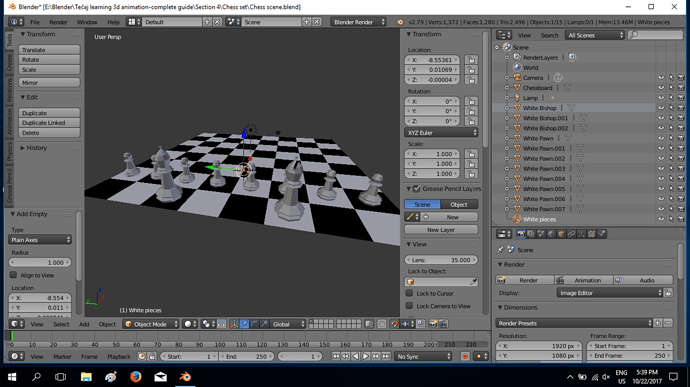Open the Object Constraints properties tab
Screen dimensions: 690x387
pos(571,234)
